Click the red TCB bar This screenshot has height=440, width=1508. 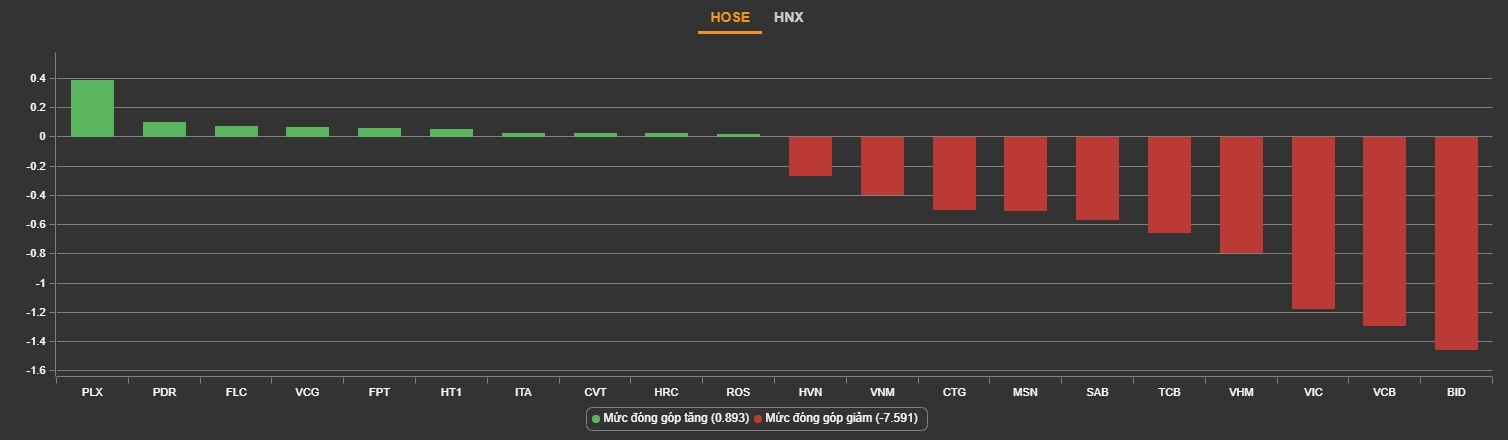pos(1169,184)
